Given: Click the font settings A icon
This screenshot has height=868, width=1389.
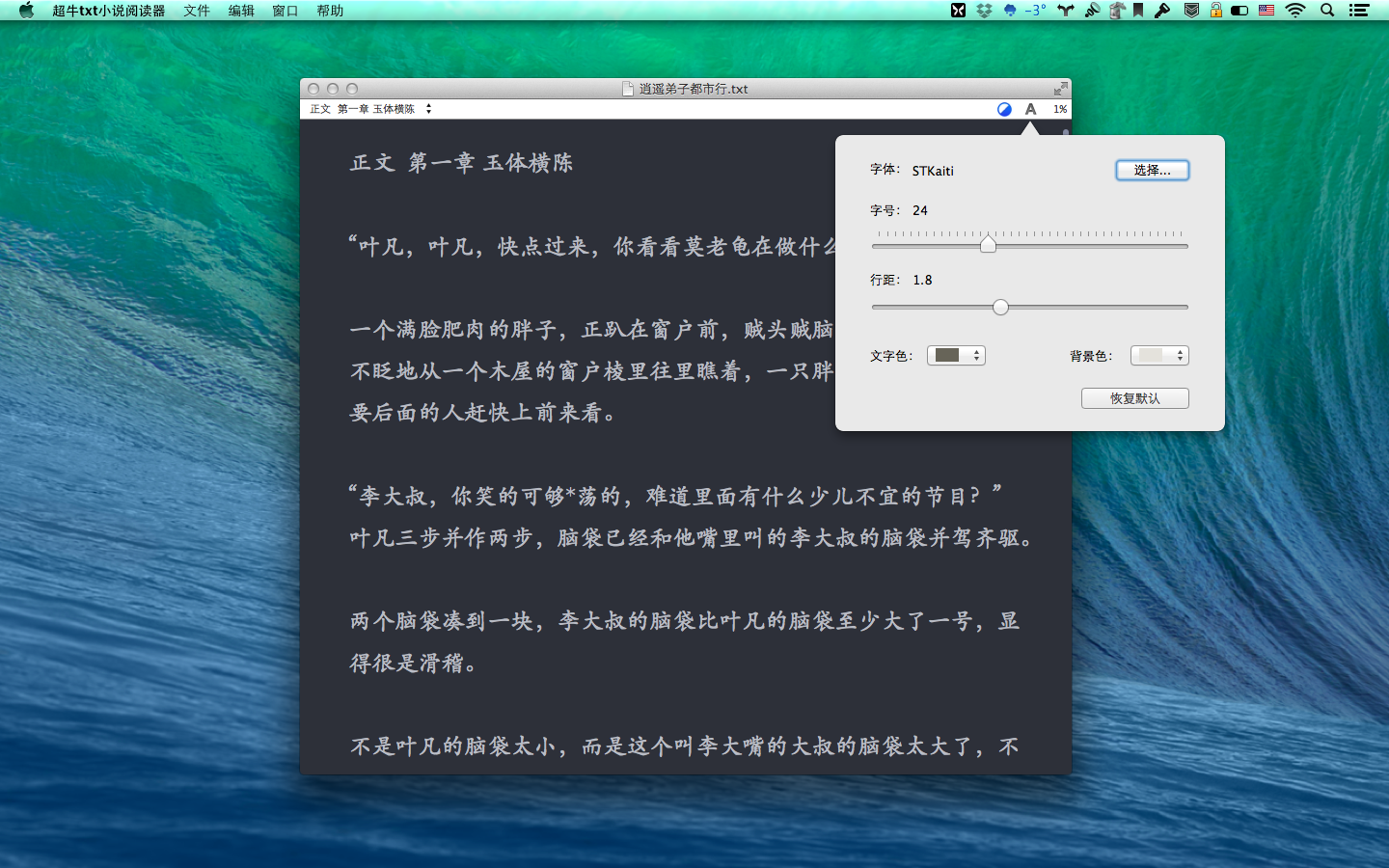Looking at the screenshot, I should [x=1031, y=109].
